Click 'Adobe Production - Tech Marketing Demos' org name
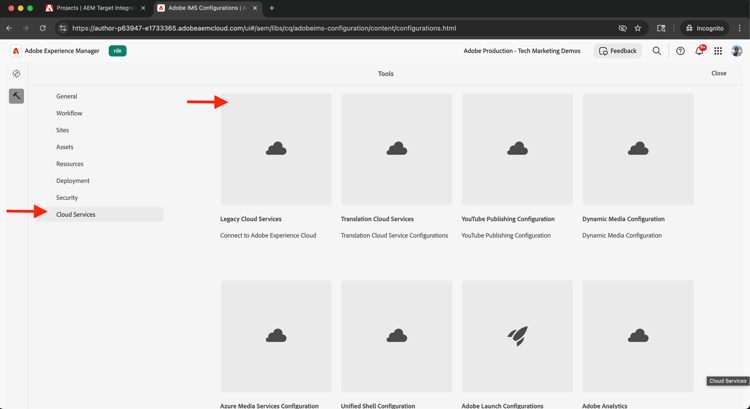 tap(522, 51)
